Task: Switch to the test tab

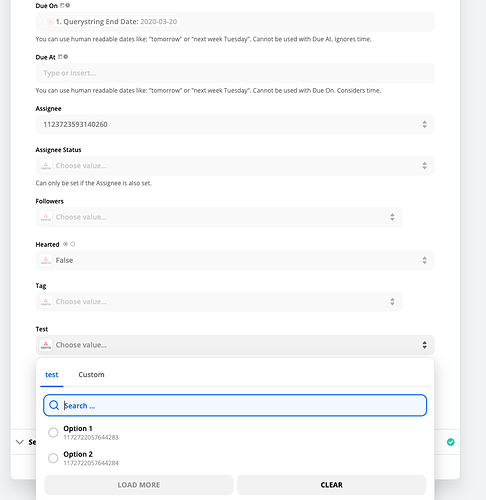Action: [52, 375]
